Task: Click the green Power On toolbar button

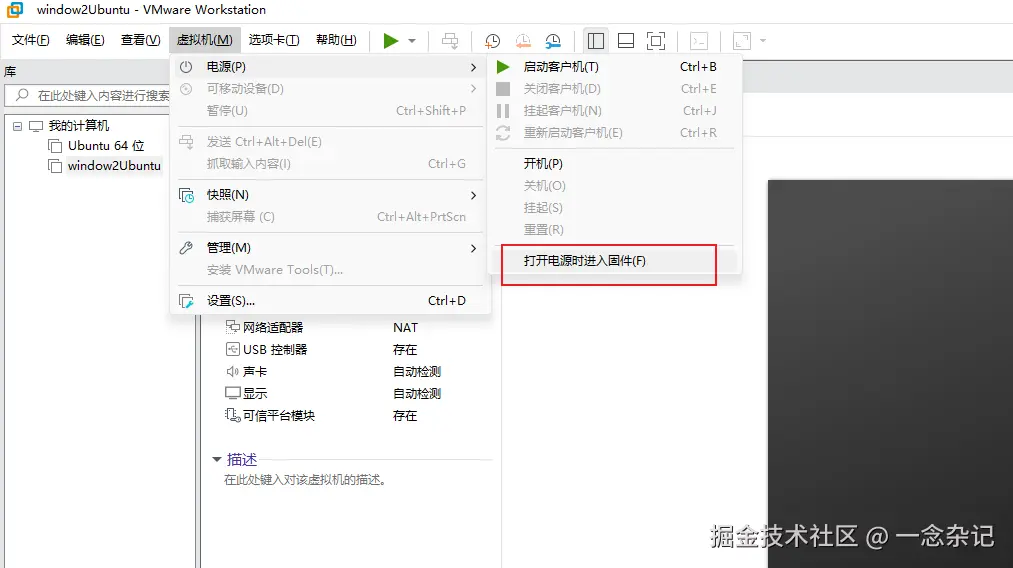Action: (391, 41)
